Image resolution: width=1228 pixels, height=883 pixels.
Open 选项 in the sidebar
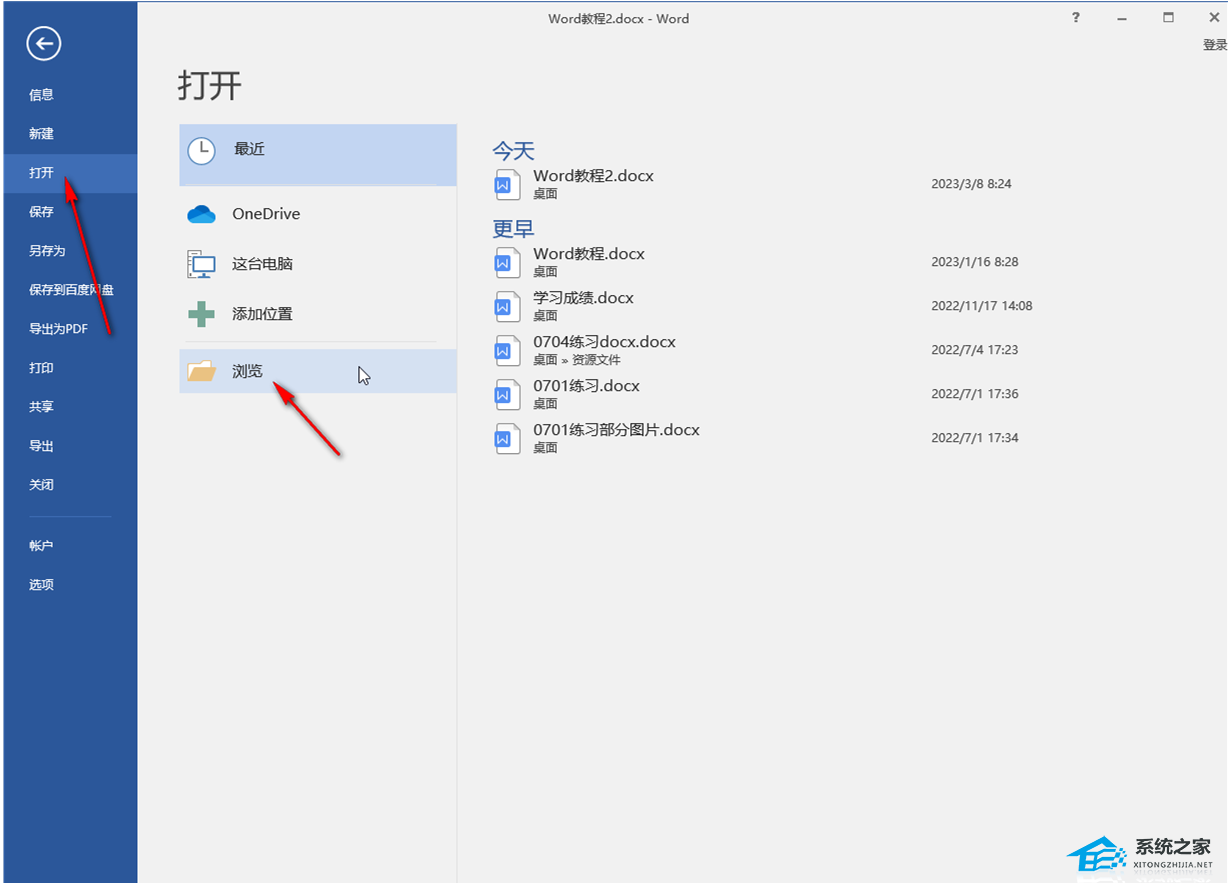pos(41,585)
